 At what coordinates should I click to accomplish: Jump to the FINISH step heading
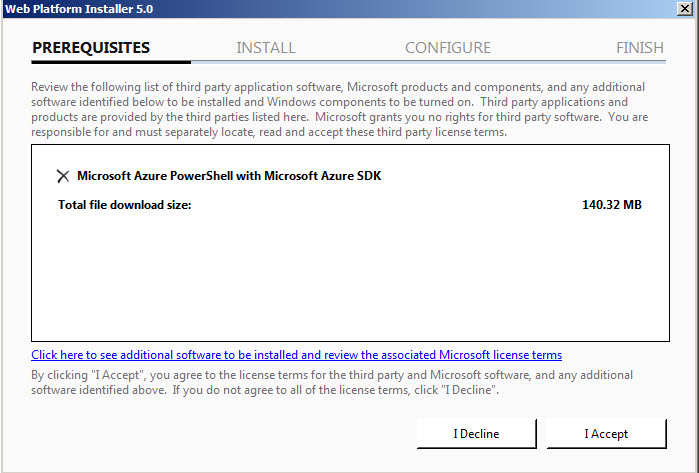point(640,48)
